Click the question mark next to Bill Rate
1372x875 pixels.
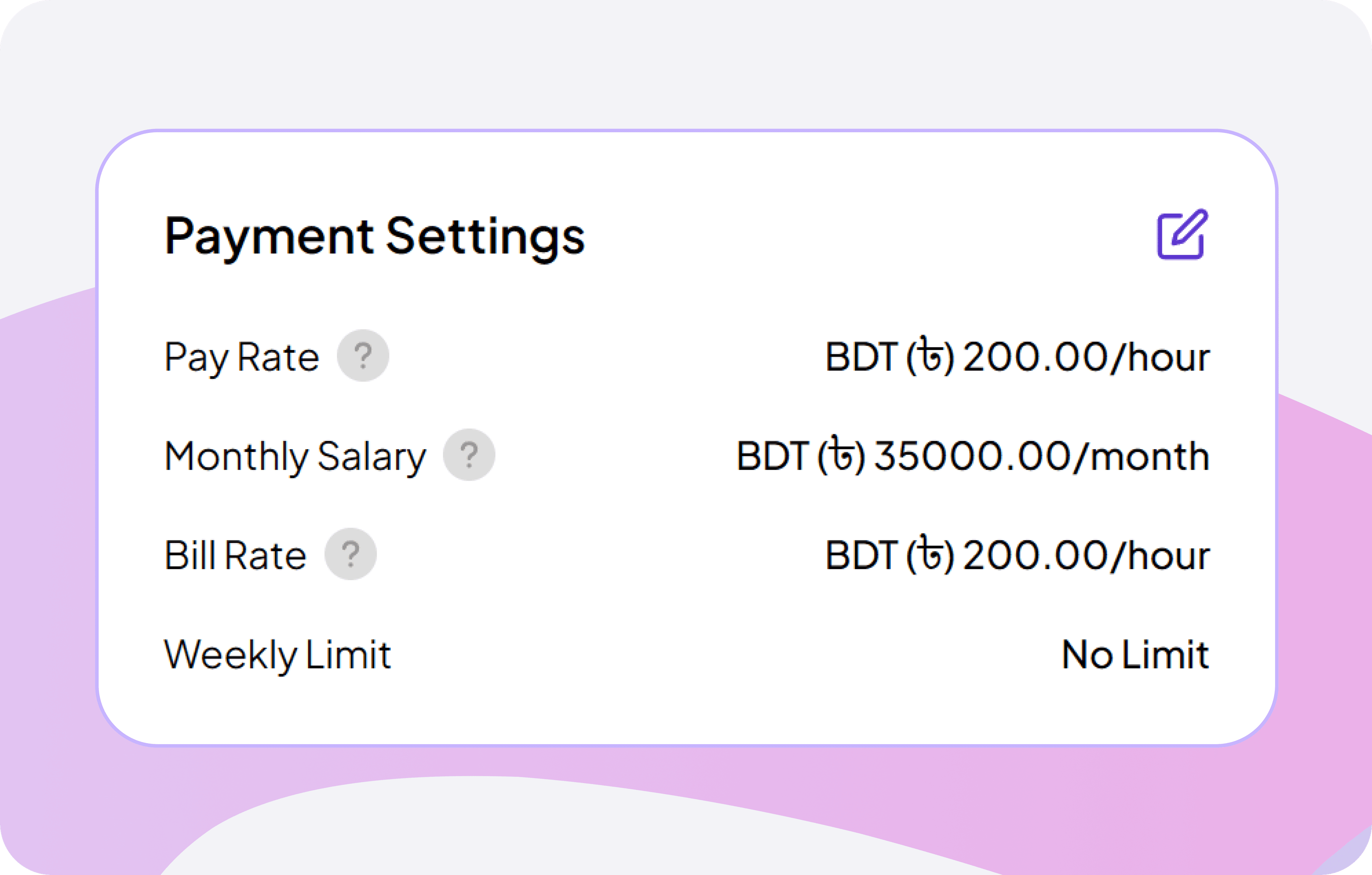click(350, 553)
